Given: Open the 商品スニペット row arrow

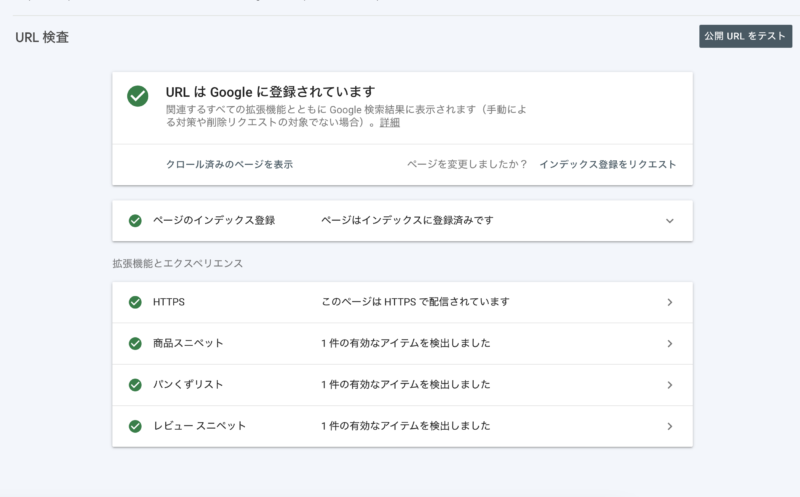Looking at the screenshot, I should (670, 344).
